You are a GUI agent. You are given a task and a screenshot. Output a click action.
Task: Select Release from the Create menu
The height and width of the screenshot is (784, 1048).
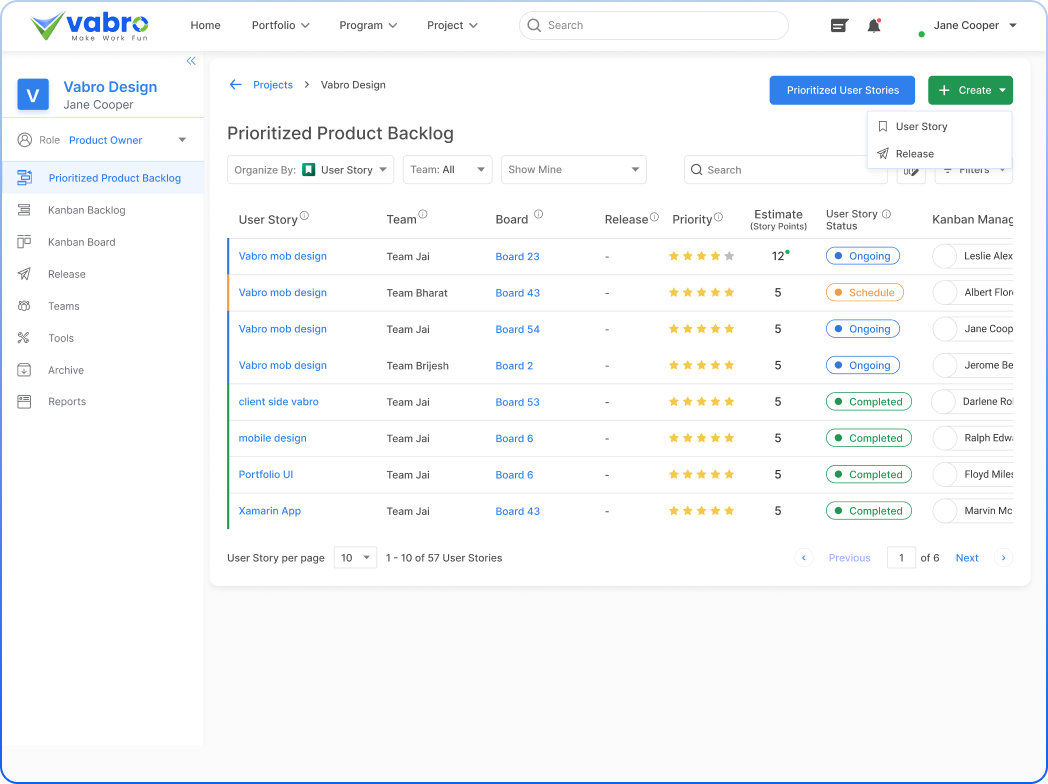(x=914, y=154)
